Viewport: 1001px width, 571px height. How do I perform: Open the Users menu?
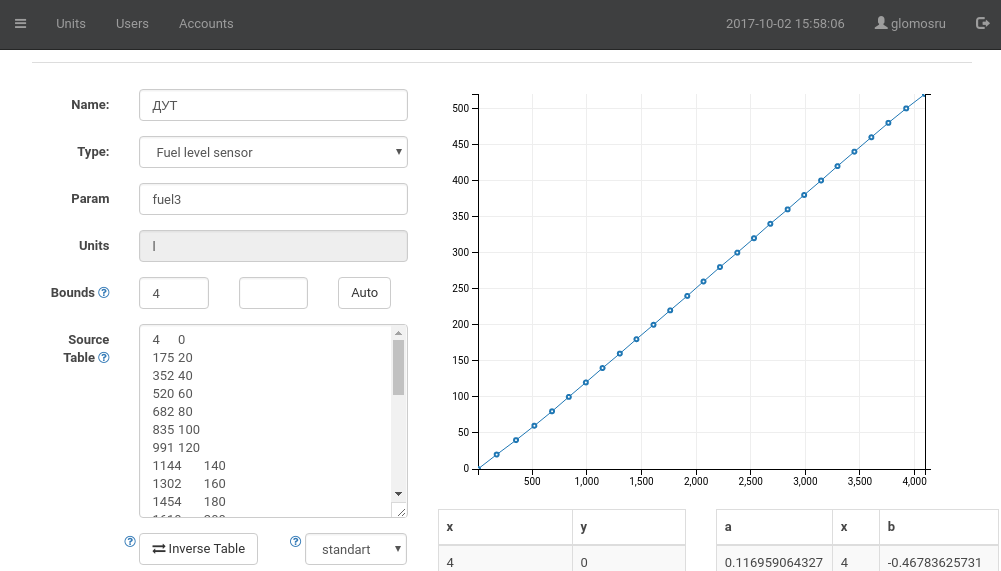(x=132, y=24)
